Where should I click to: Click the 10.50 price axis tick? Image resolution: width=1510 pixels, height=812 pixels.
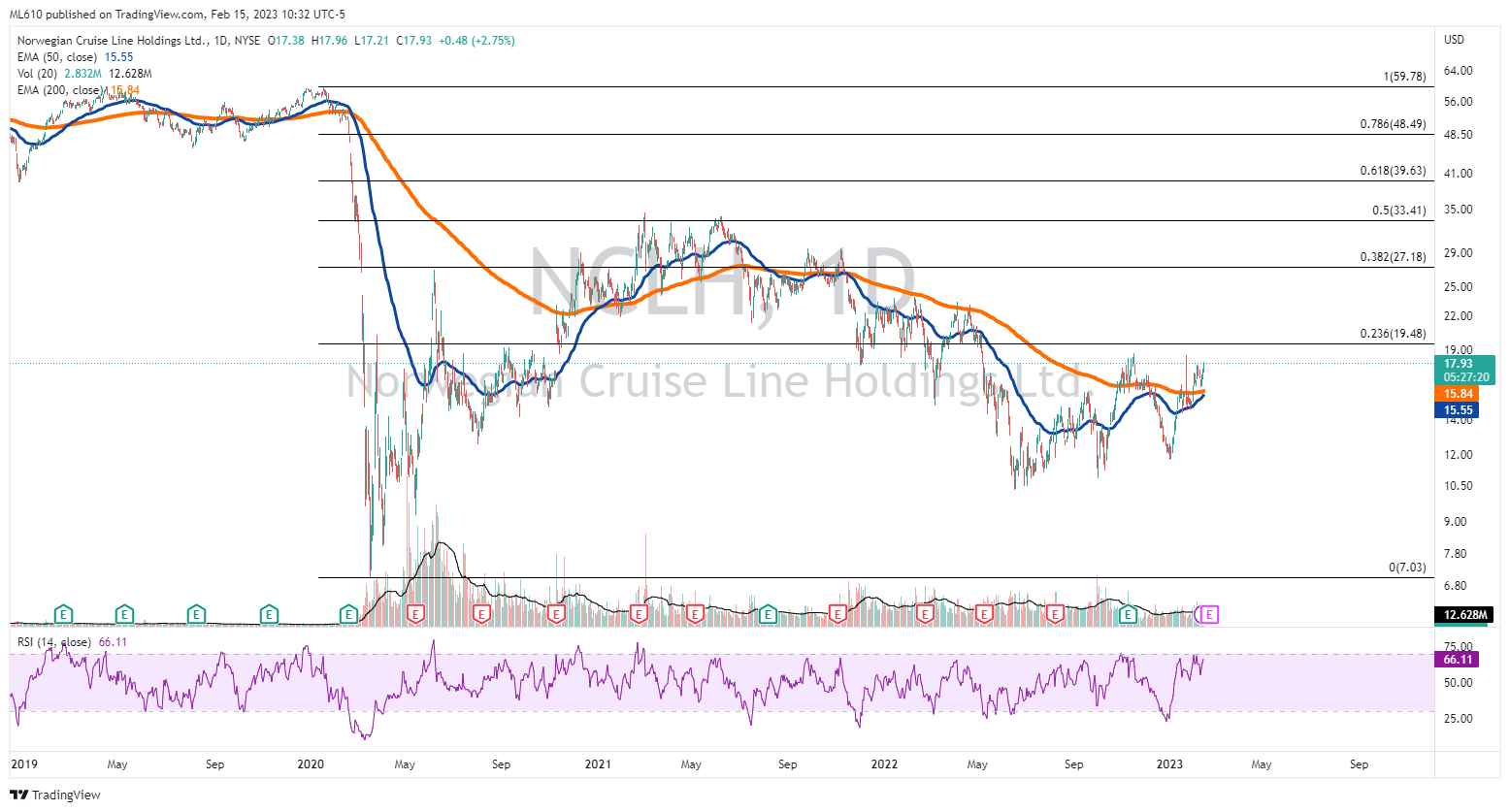tap(1458, 486)
